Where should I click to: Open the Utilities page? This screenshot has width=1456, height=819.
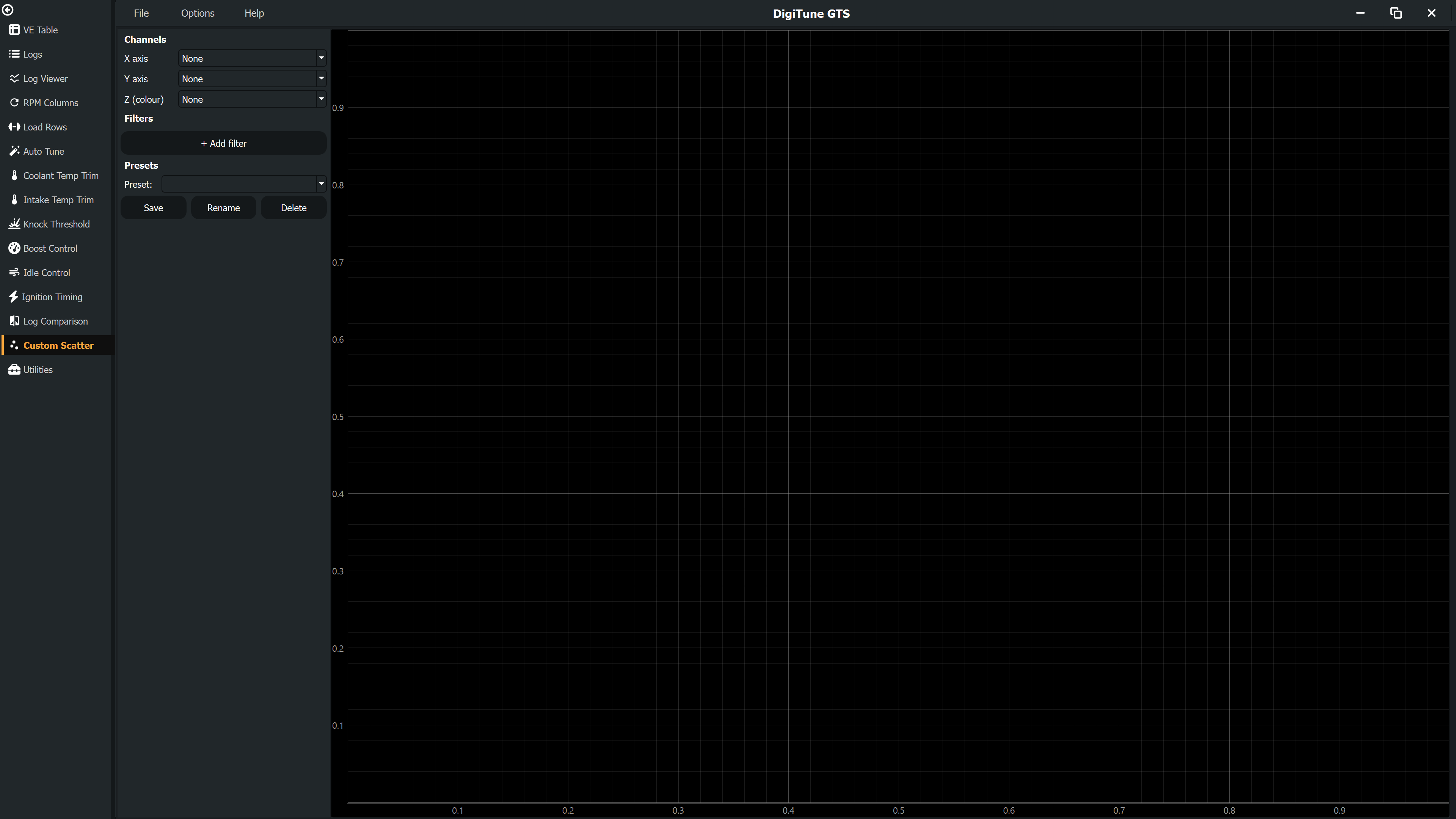click(x=56, y=370)
